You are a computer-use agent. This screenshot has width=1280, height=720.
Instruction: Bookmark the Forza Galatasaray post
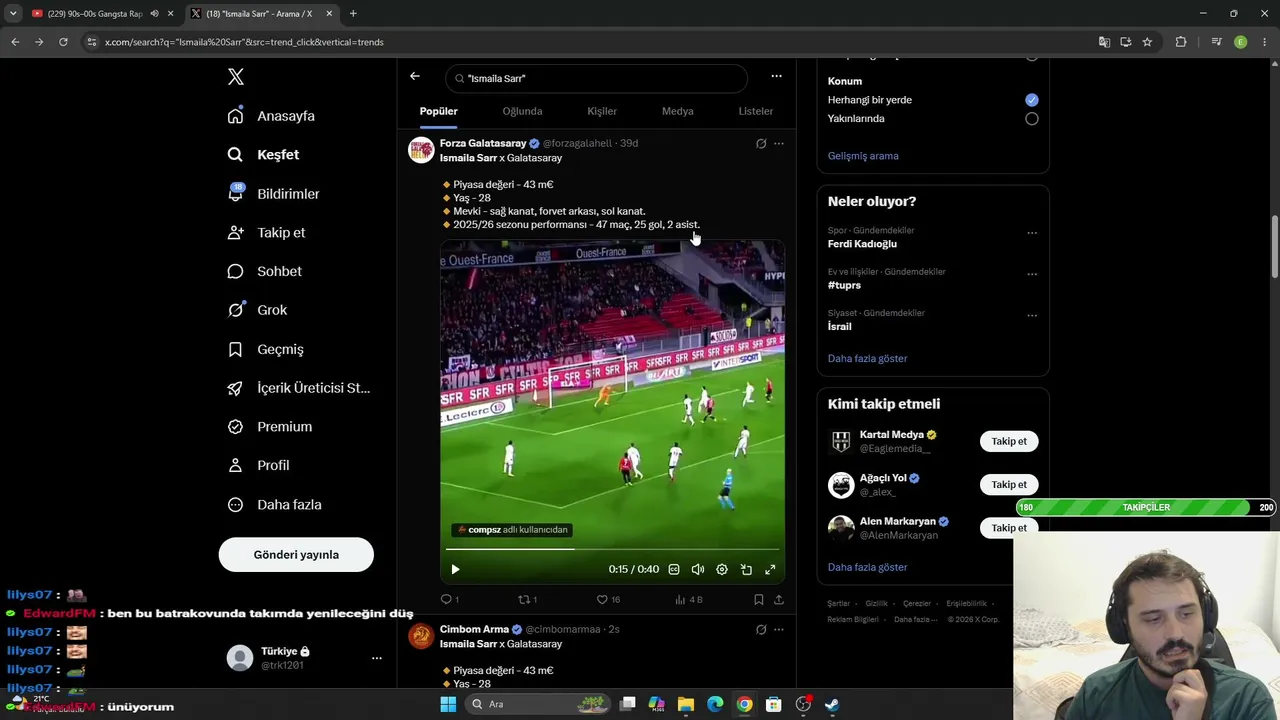[x=759, y=600]
